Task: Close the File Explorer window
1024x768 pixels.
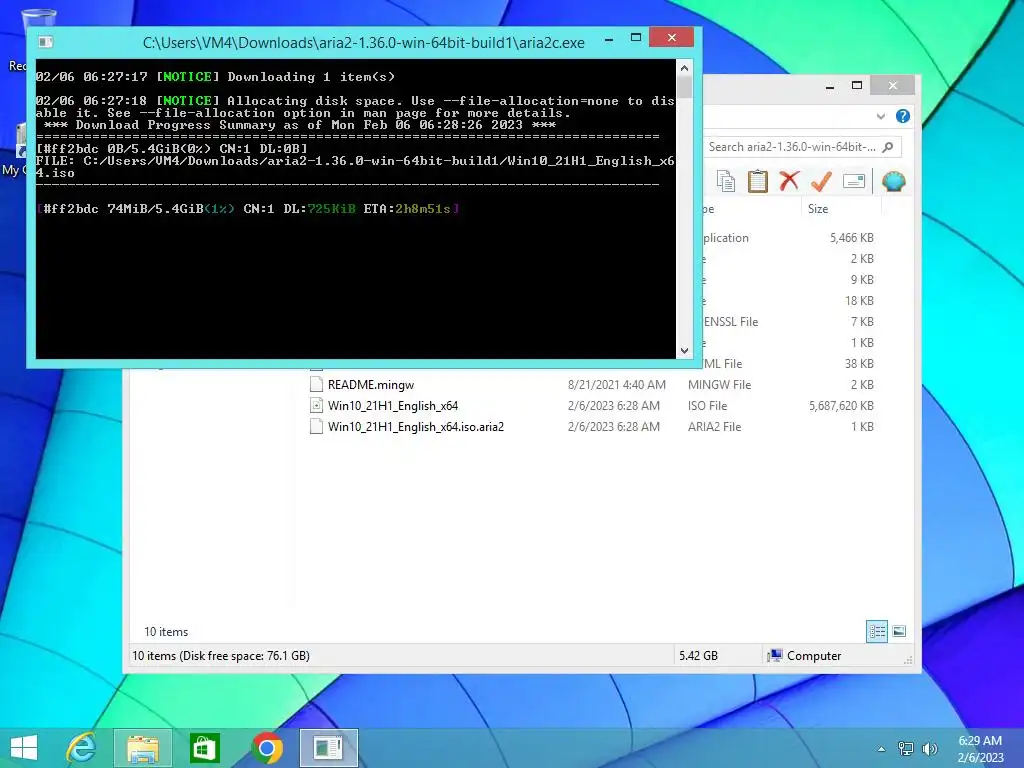Action: tap(893, 86)
